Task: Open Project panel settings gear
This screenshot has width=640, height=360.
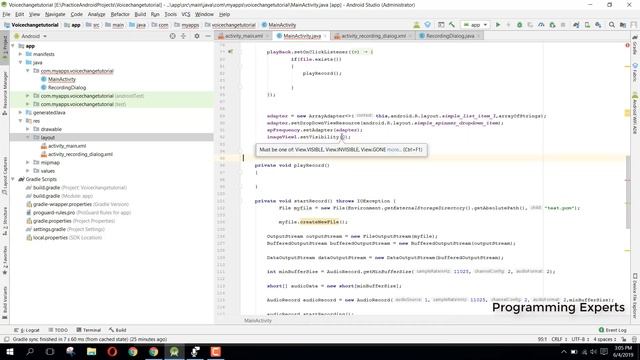Action: point(197,36)
